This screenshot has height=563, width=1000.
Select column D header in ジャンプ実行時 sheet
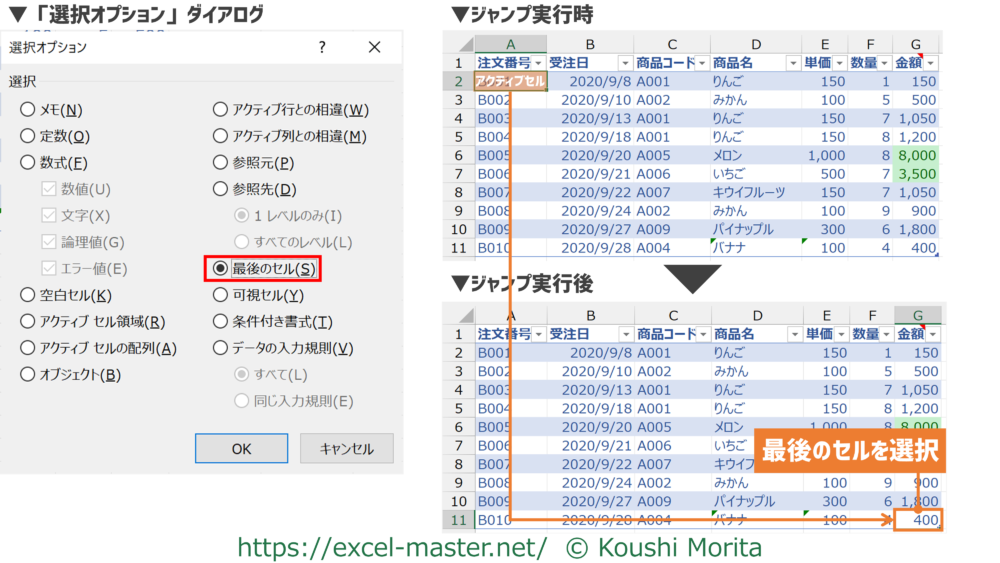pyautogui.click(x=755, y=43)
